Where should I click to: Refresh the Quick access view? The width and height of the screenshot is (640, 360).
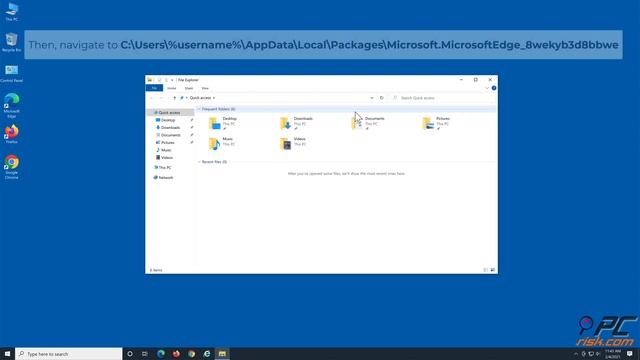pos(382,98)
